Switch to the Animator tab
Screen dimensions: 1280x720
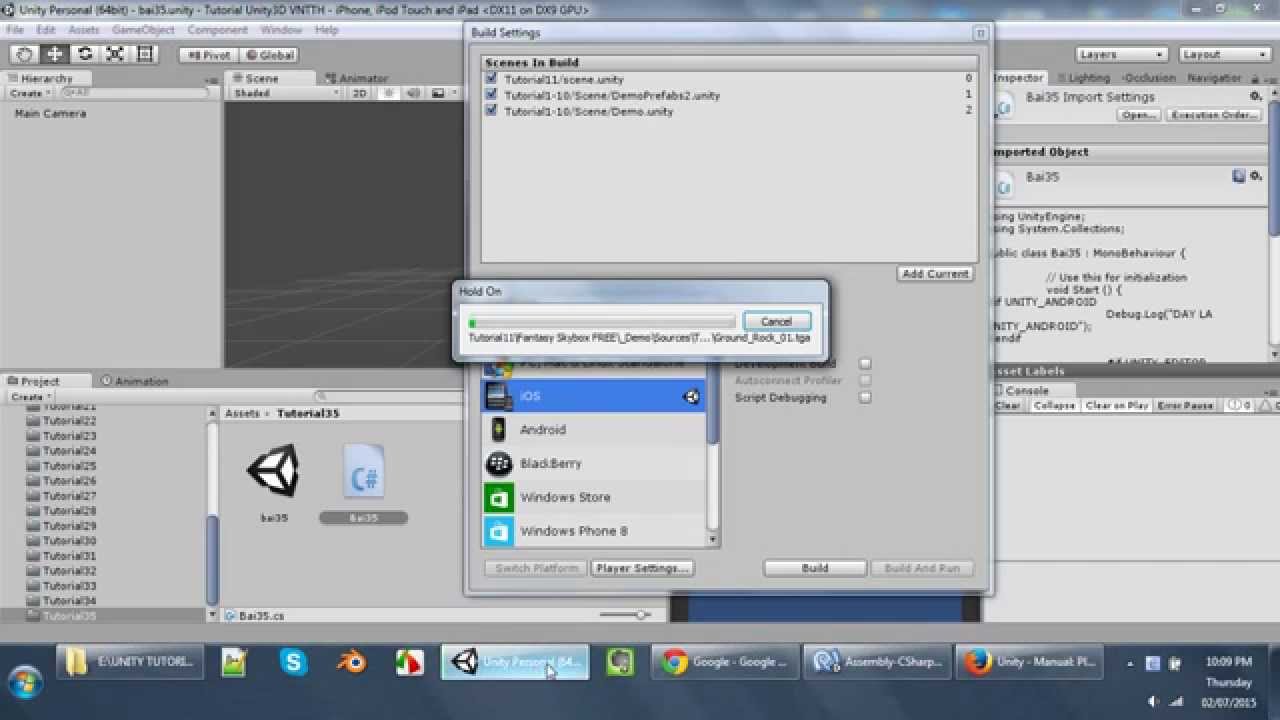click(356, 78)
